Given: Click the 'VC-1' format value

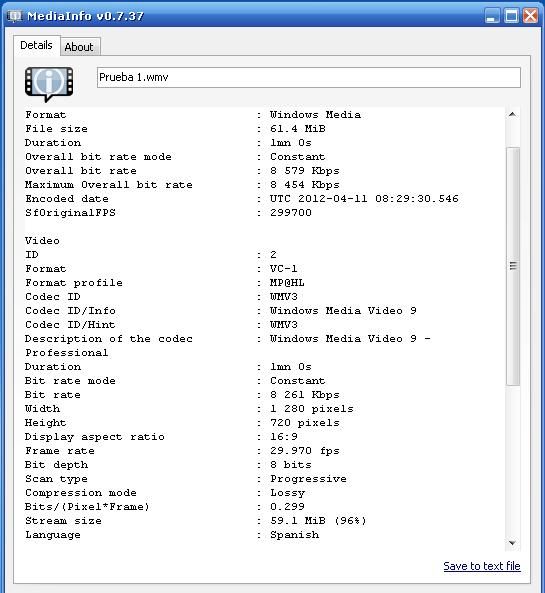Looking at the screenshot, I should tap(284, 269).
